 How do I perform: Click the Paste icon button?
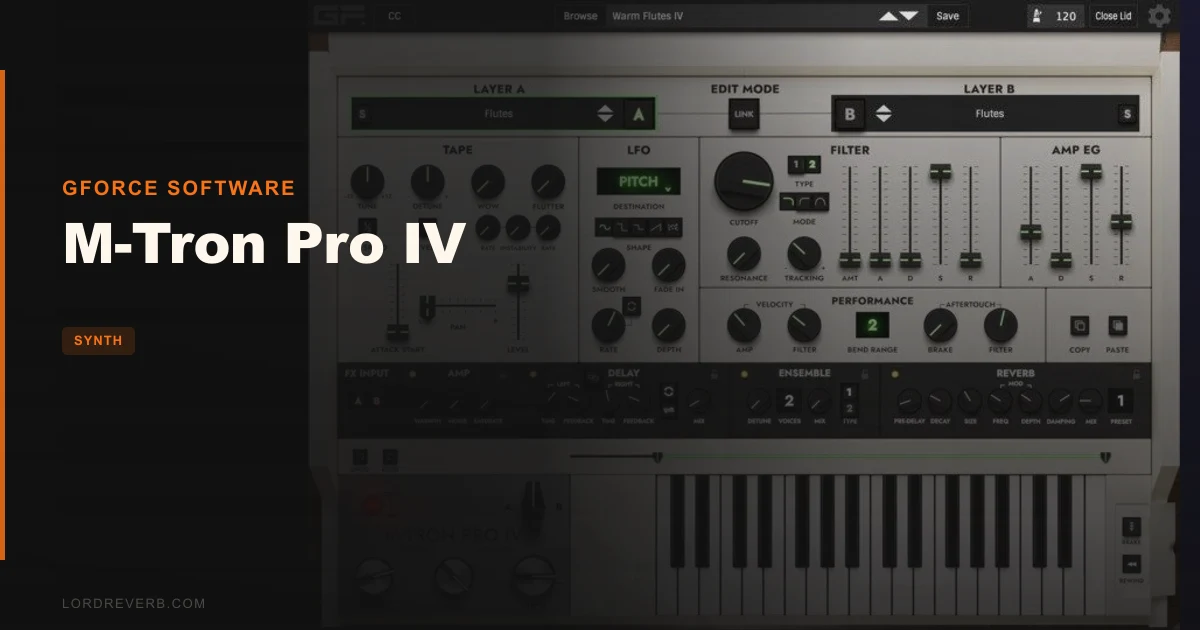1117,326
